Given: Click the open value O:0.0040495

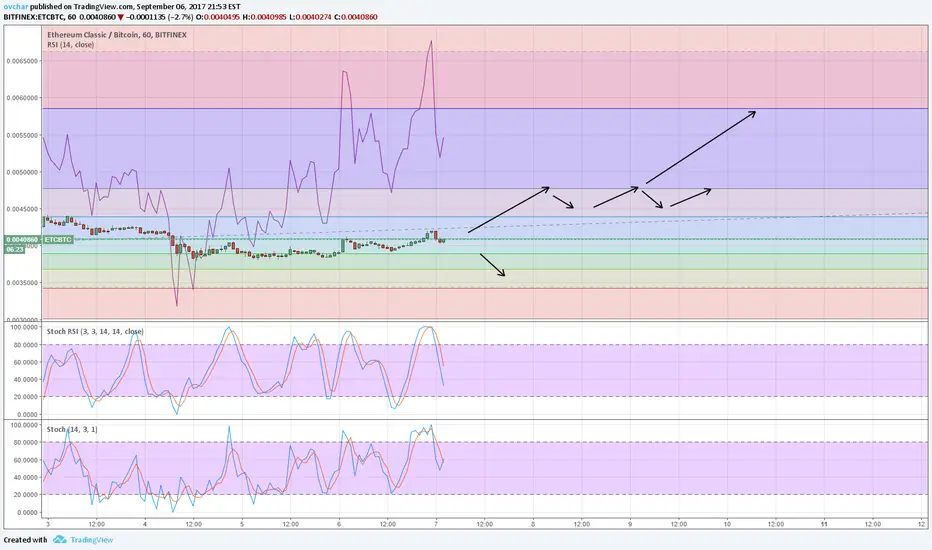Looking at the screenshot, I should click(218, 17).
